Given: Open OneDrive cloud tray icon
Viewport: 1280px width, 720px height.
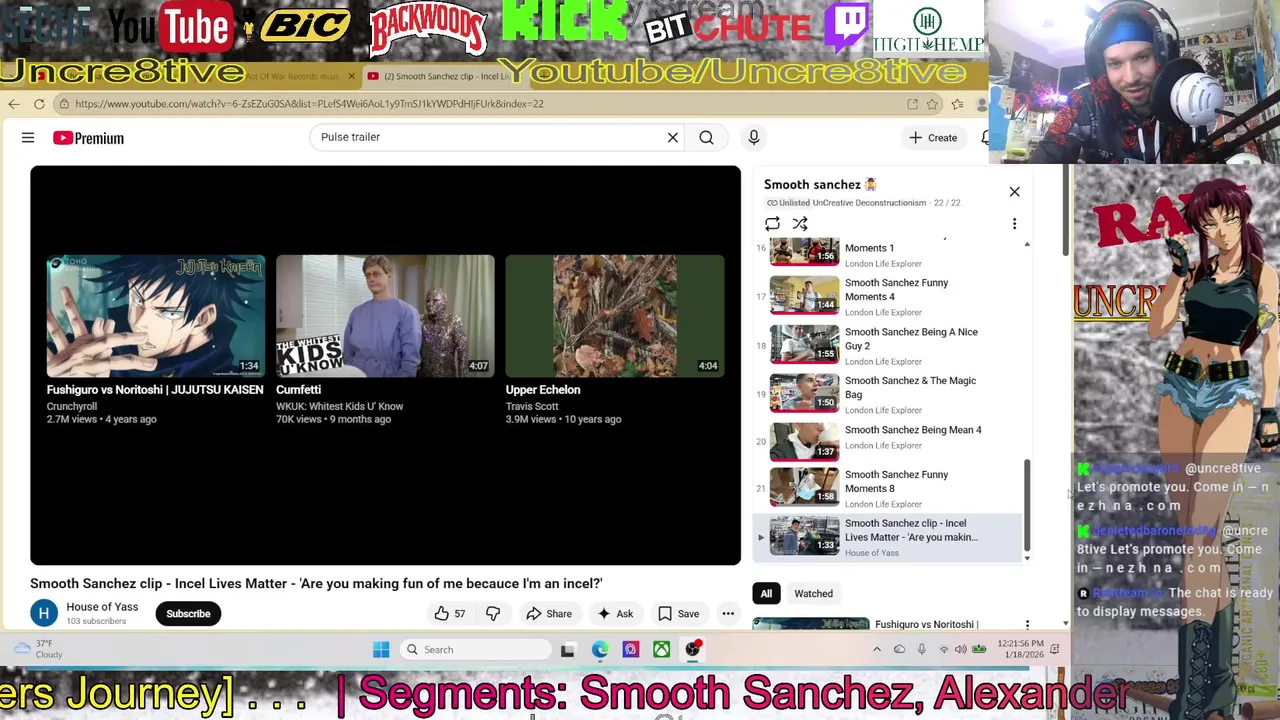Looking at the screenshot, I should tap(899, 650).
